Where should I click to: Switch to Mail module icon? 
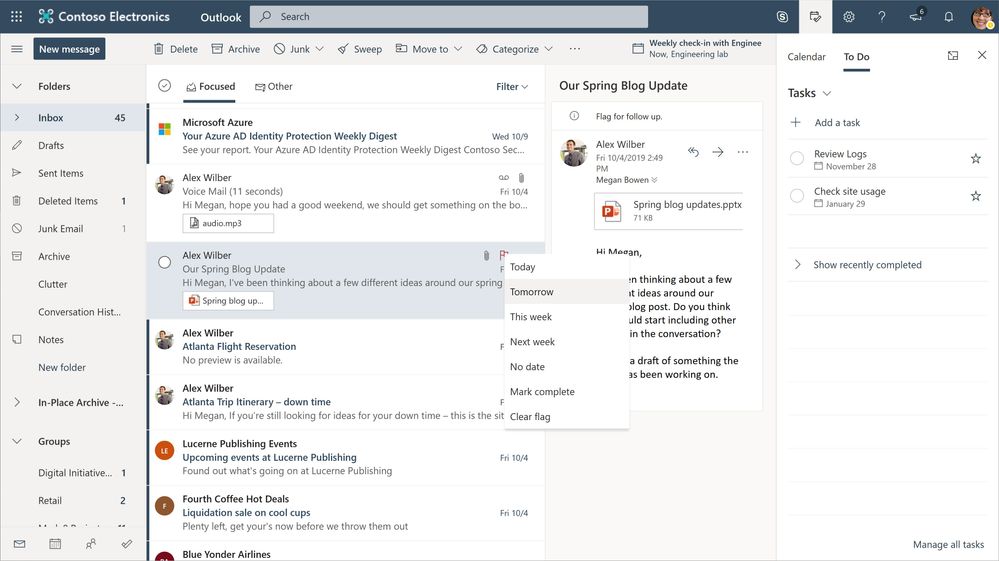20,544
